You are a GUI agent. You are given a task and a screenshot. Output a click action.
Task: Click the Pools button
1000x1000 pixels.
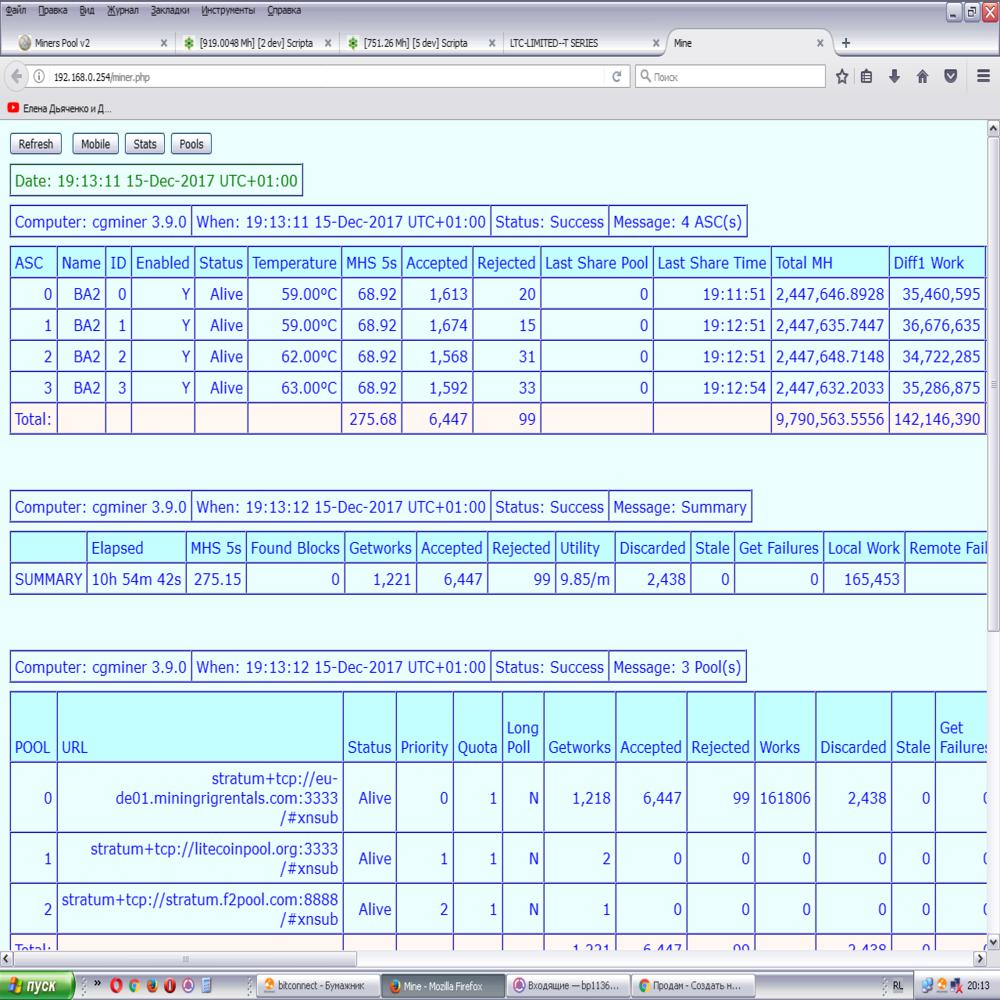[x=191, y=144]
